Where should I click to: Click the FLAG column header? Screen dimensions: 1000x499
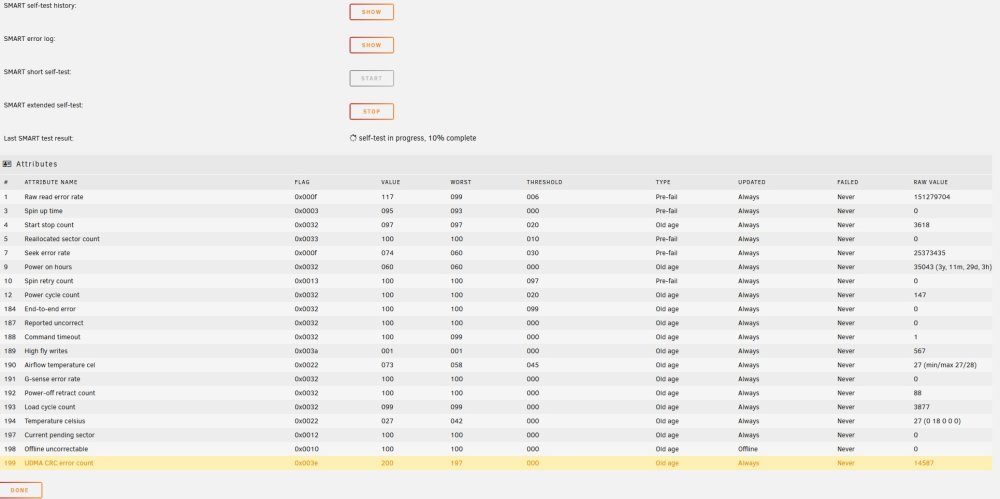pos(302,182)
